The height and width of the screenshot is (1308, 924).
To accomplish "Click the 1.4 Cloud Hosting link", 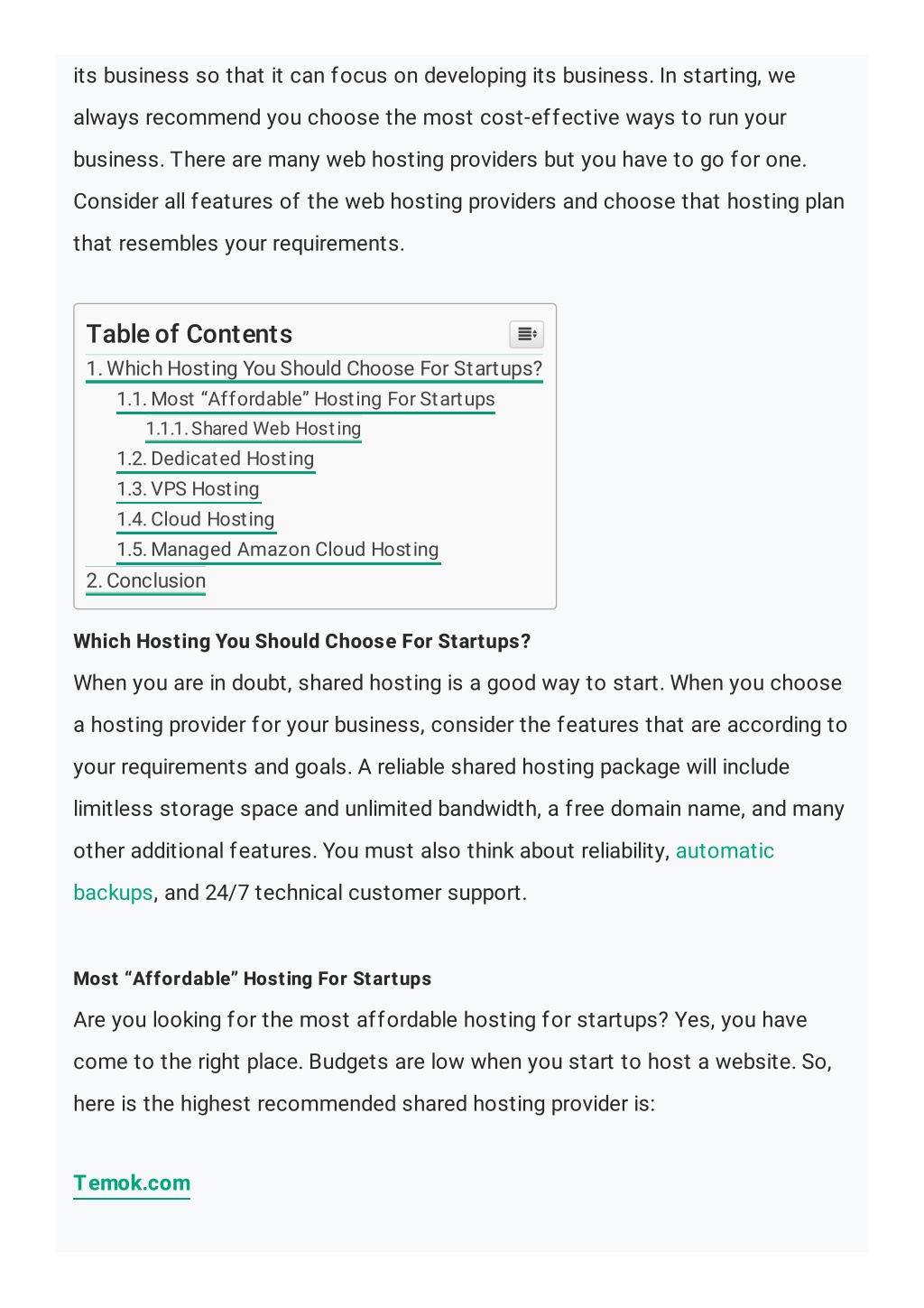I will [x=196, y=519].
